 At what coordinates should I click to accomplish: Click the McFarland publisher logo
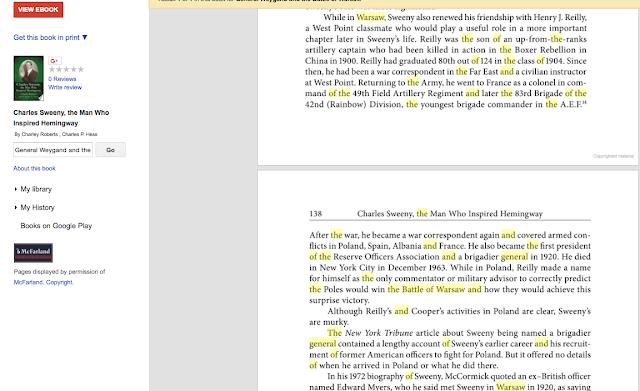click(x=33, y=253)
